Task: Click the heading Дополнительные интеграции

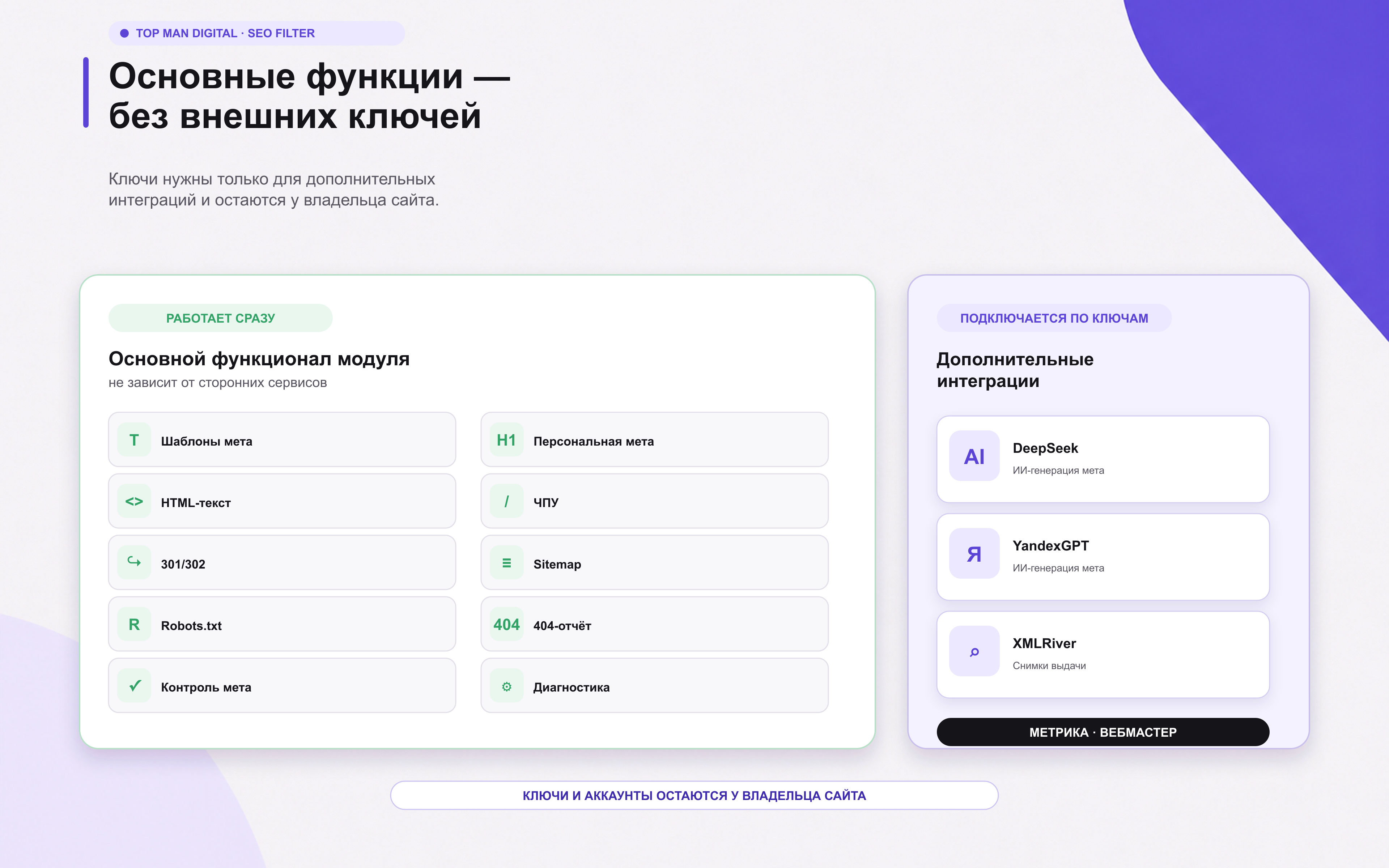Action: 1015,370
